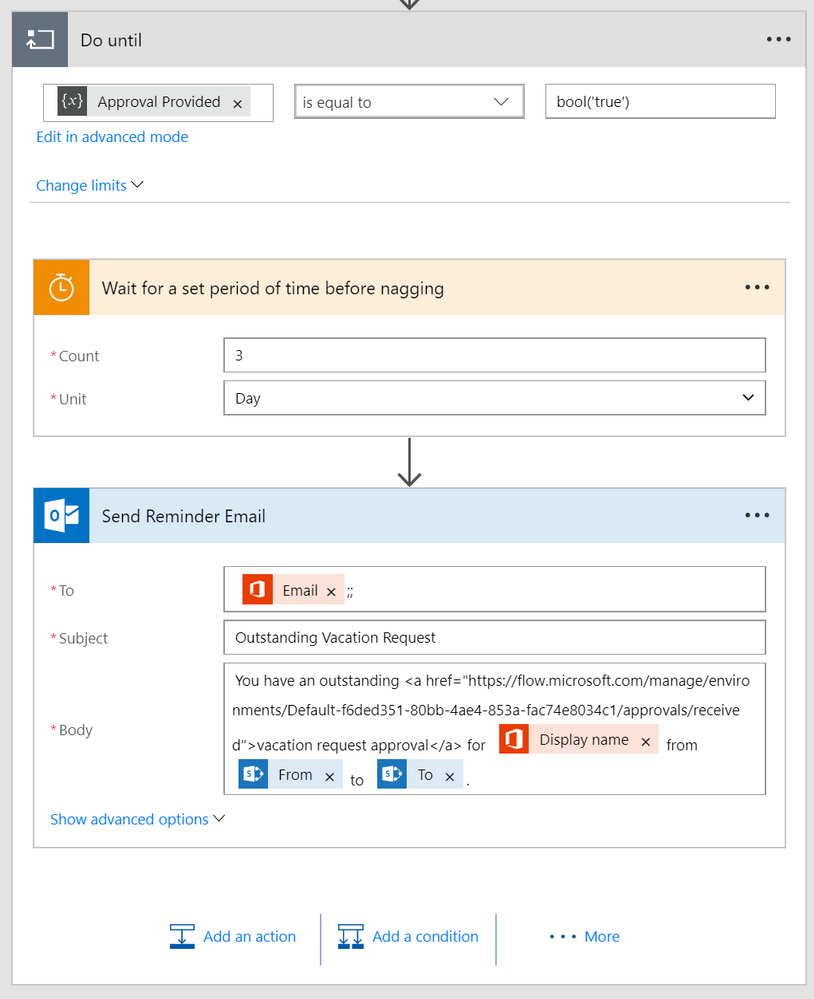Click the Do until loop icon
The height and width of the screenshot is (999, 814).
pyautogui.click(x=40, y=40)
